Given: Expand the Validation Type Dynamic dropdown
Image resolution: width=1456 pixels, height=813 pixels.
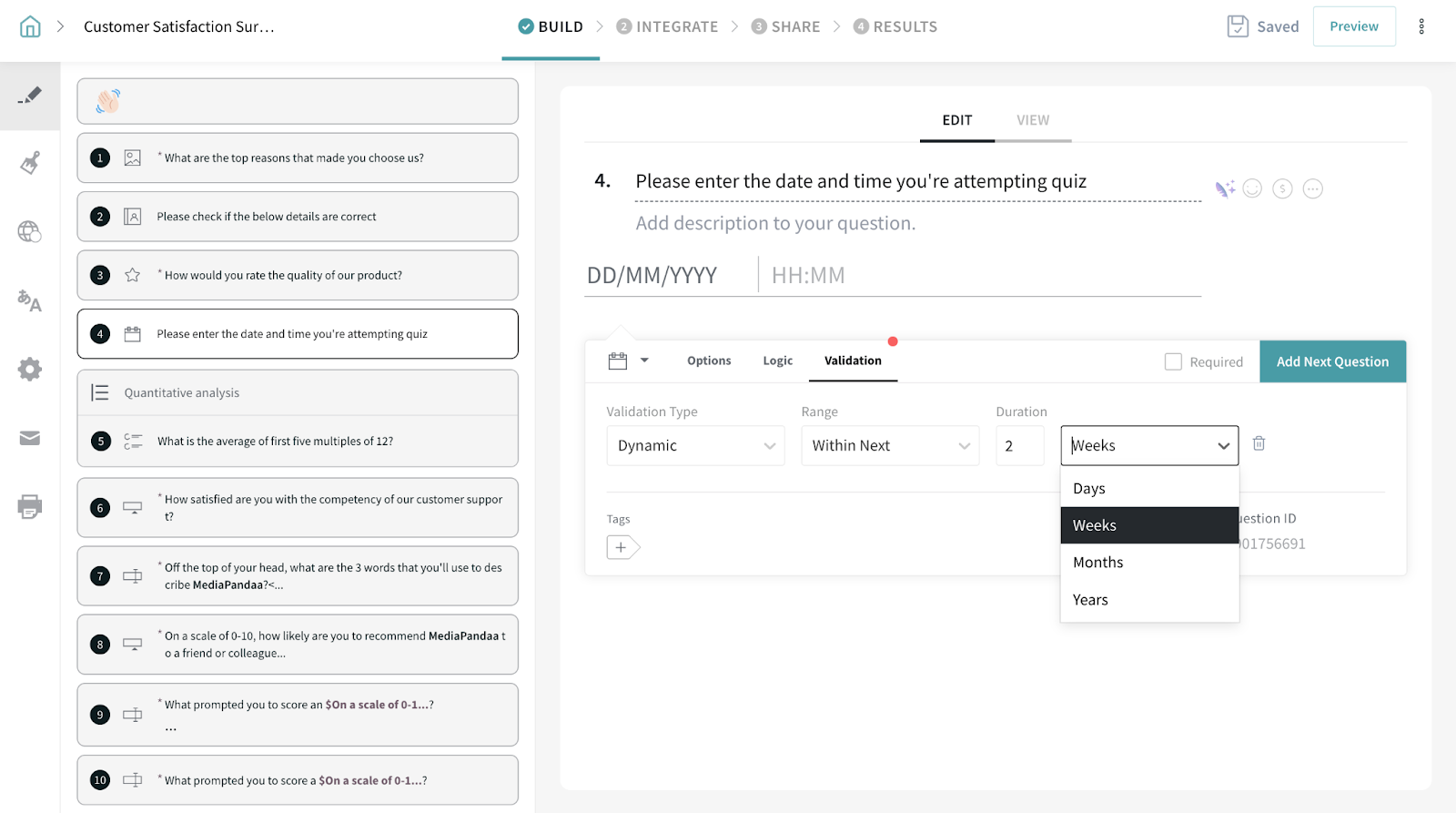Looking at the screenshot, I should pos(695,446).
